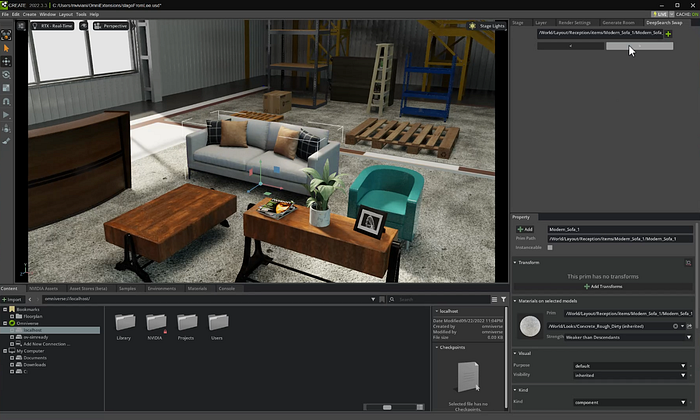The width and height of the screenshot is (700, 420).
Task: Toggle the Instanceable checkbox
Action: coord(550,247)
